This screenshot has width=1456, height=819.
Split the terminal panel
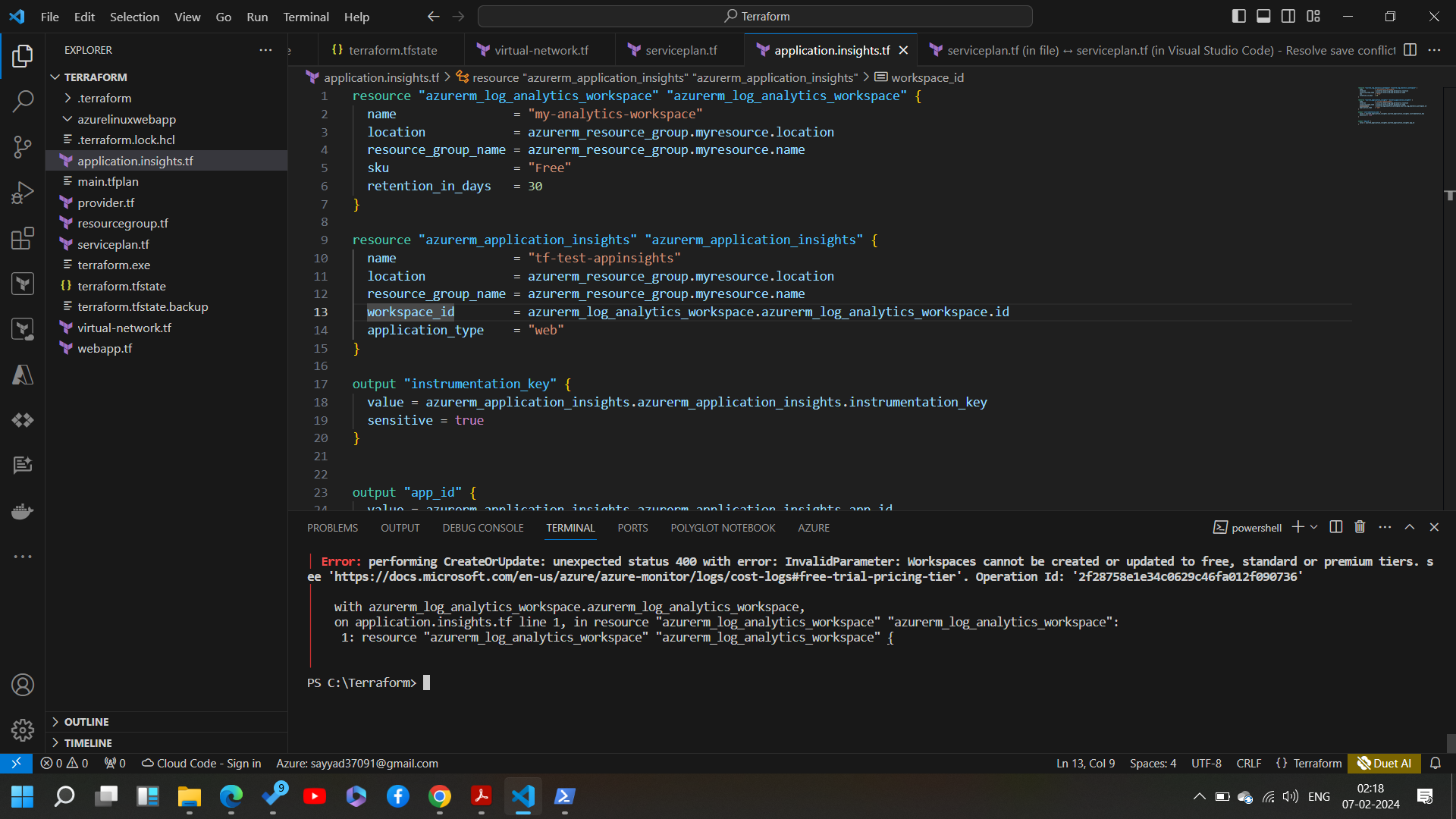[x=1336, y=527]
